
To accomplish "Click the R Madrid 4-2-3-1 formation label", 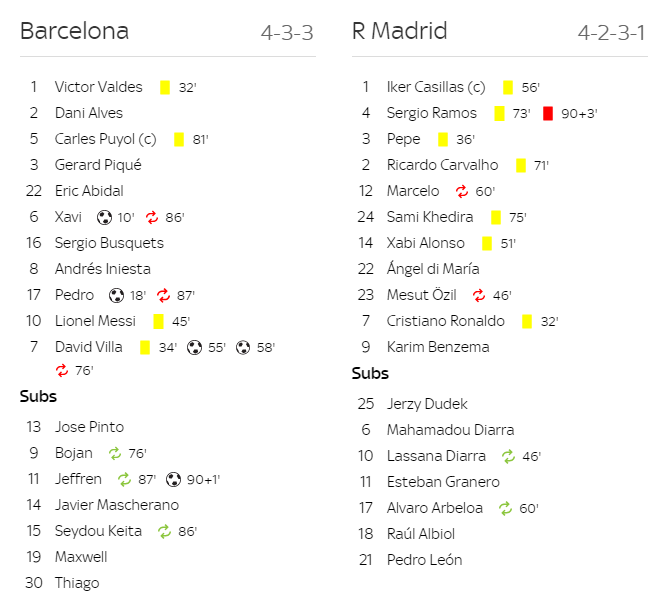I will click(x=612, y=33).
